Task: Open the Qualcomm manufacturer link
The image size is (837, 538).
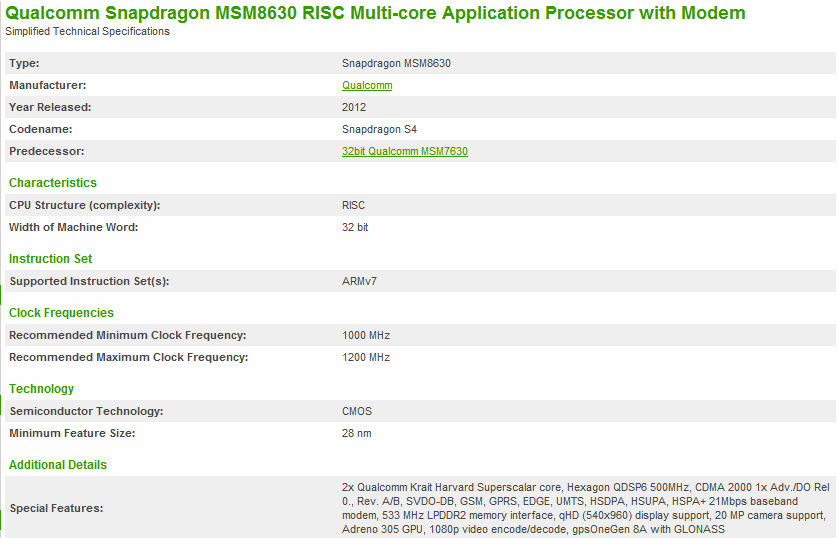Action: tap(367, 85)
